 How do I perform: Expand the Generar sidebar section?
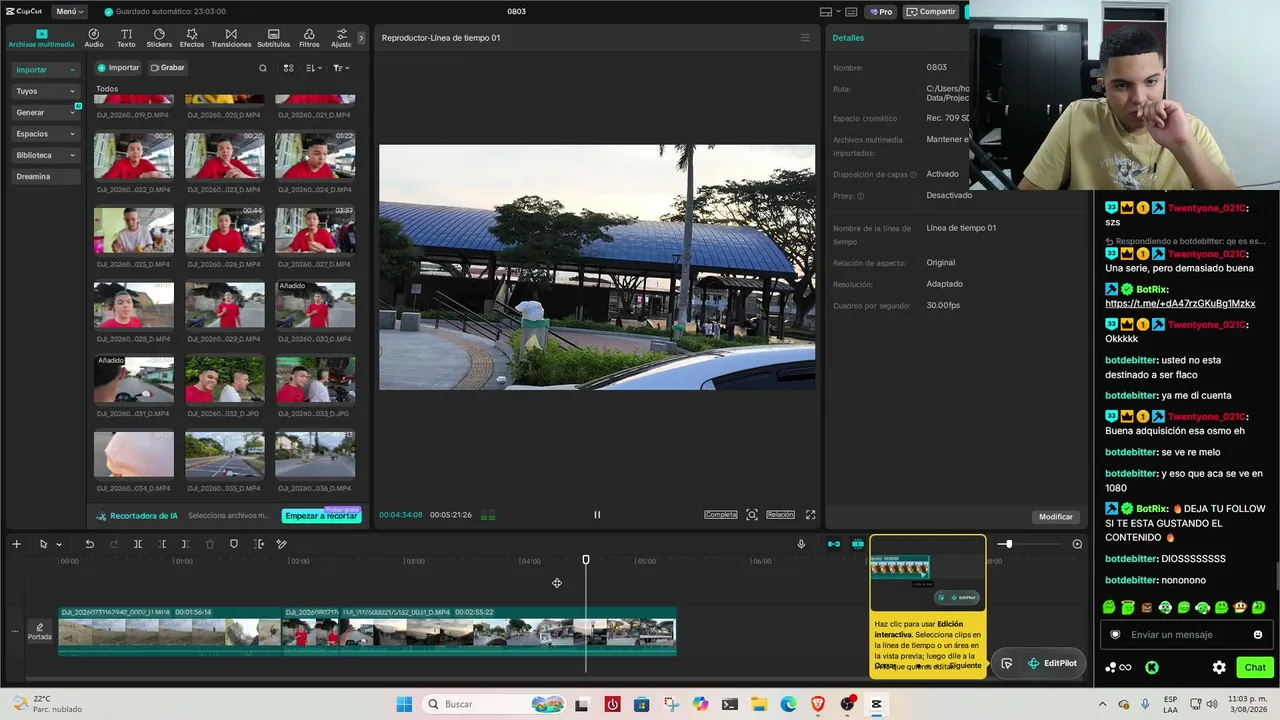tap(45, 112)
